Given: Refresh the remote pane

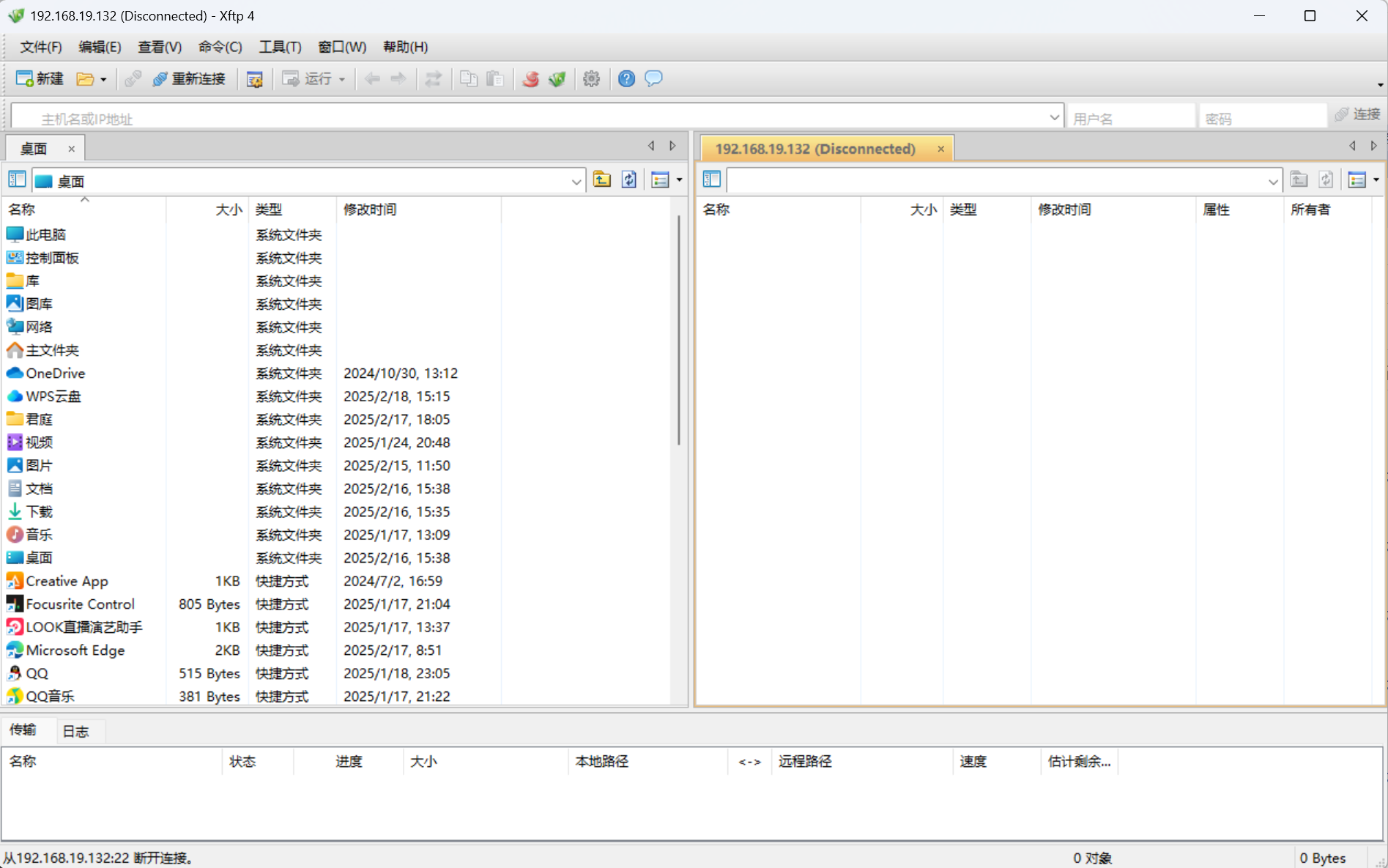Looking at the screenshot, I should (1326, 179).
